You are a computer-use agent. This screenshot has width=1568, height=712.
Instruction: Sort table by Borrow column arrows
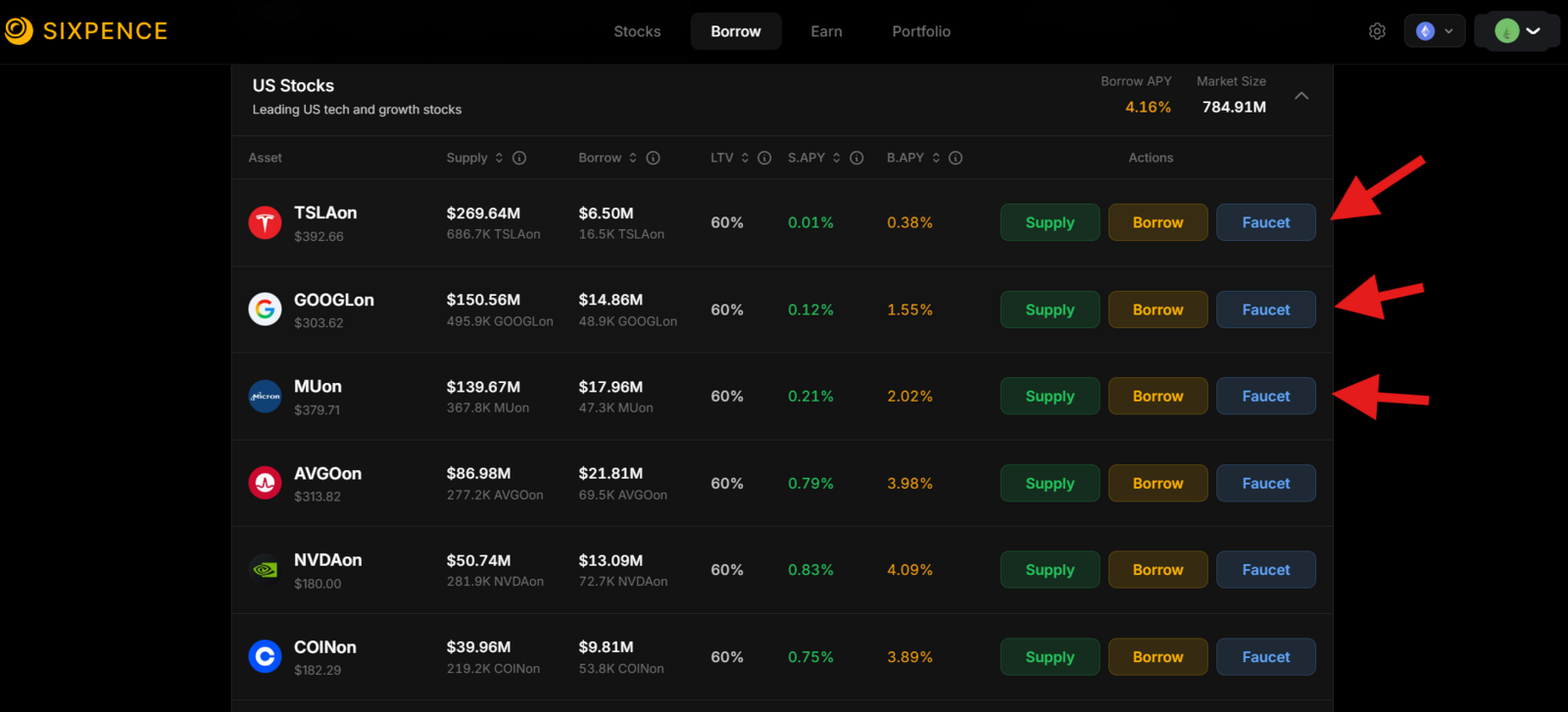[633, 158]
